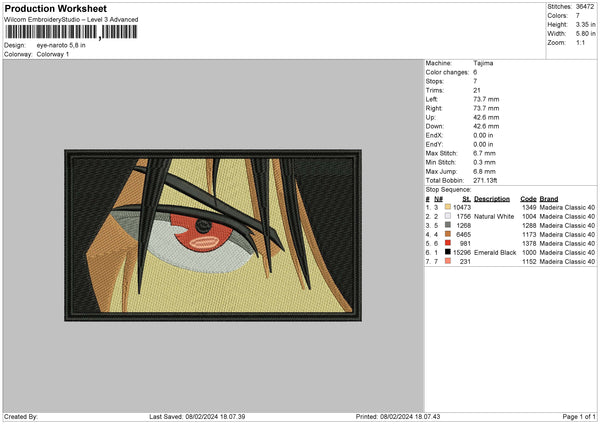The width and height of the screenshot is (600, 424).
Task: Click 'Wilcom EmbroideryStudio – Level 3 Advanced' text
Action: click(71, 20)
